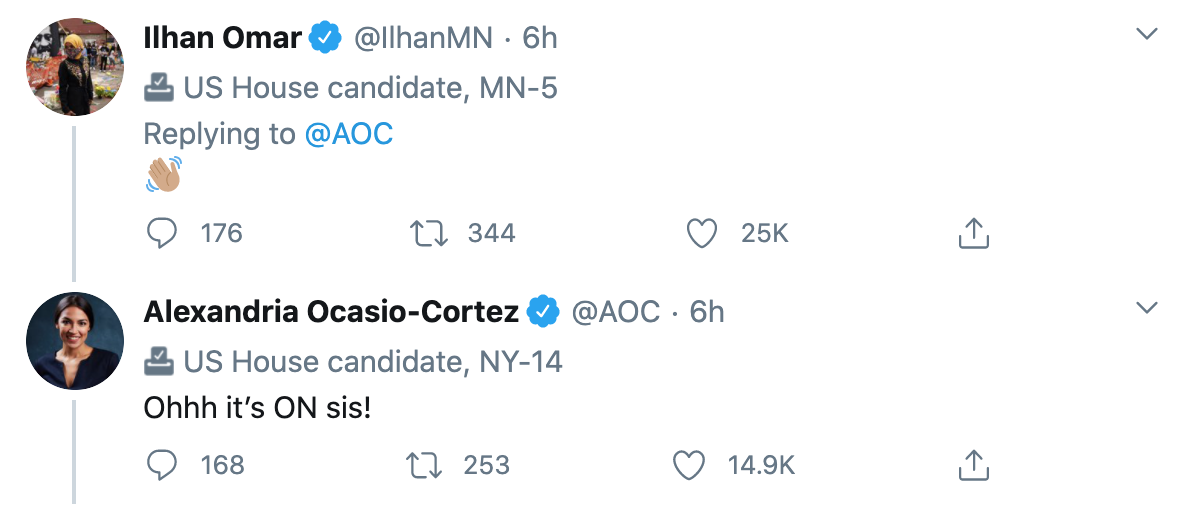Viewport: 1186px width, 514px height.
Task: Open more options on Ilhan Omar's tweet
Action: (x=1148, y=35)
